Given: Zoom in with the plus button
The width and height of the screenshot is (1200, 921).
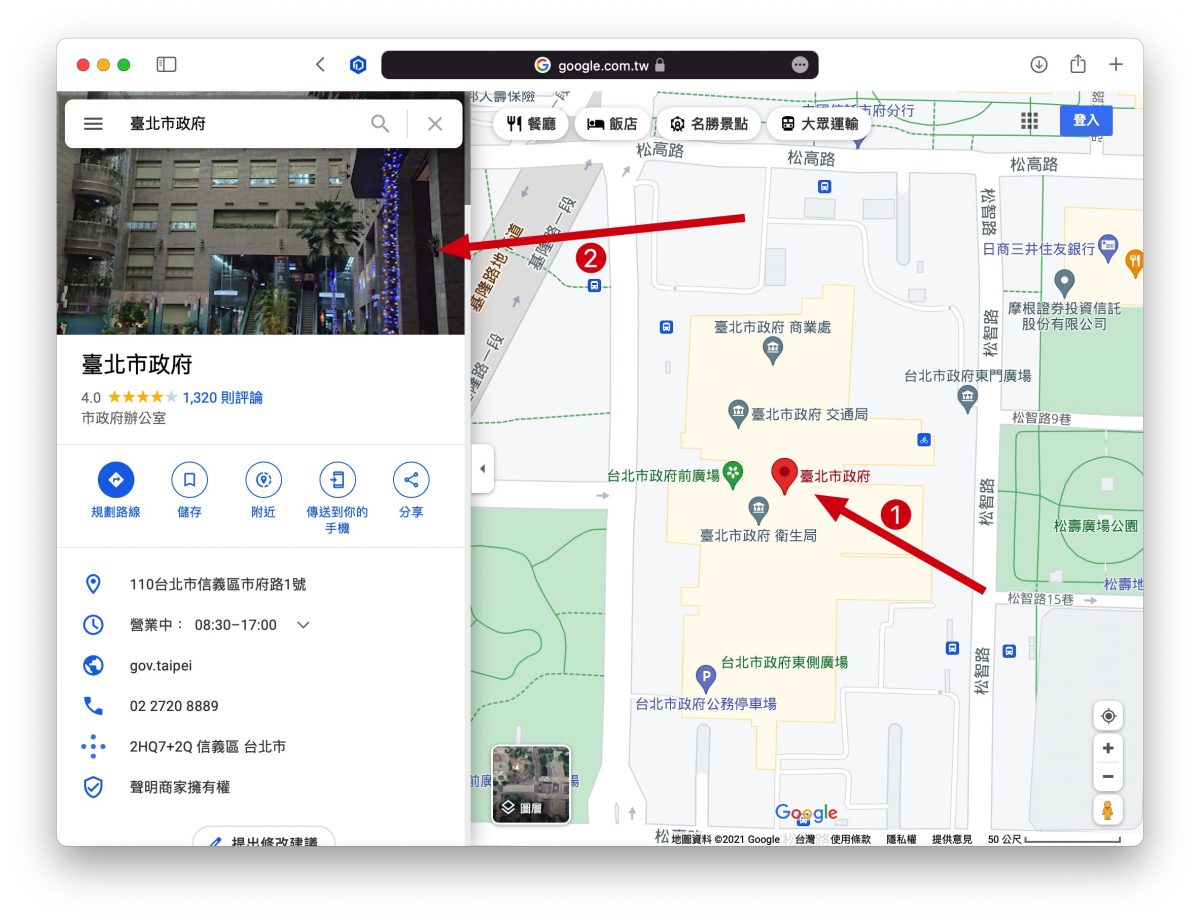Looking at the screenshot, I should (1108, 748).
